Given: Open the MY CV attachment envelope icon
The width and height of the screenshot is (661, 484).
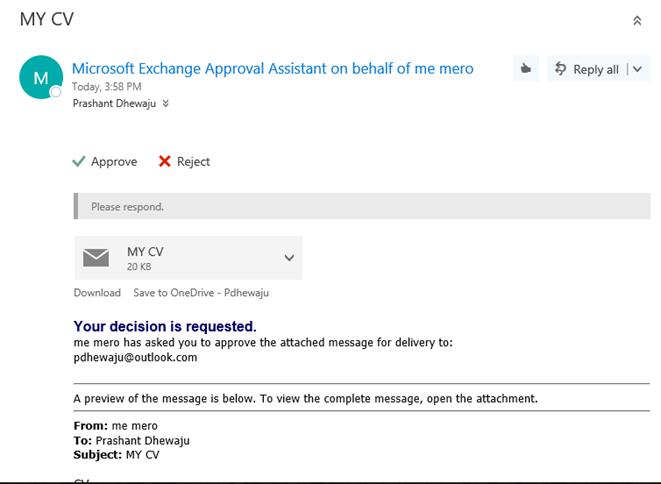Looking at the screenshot, I should pyautogui.click(x=96, y=258).
